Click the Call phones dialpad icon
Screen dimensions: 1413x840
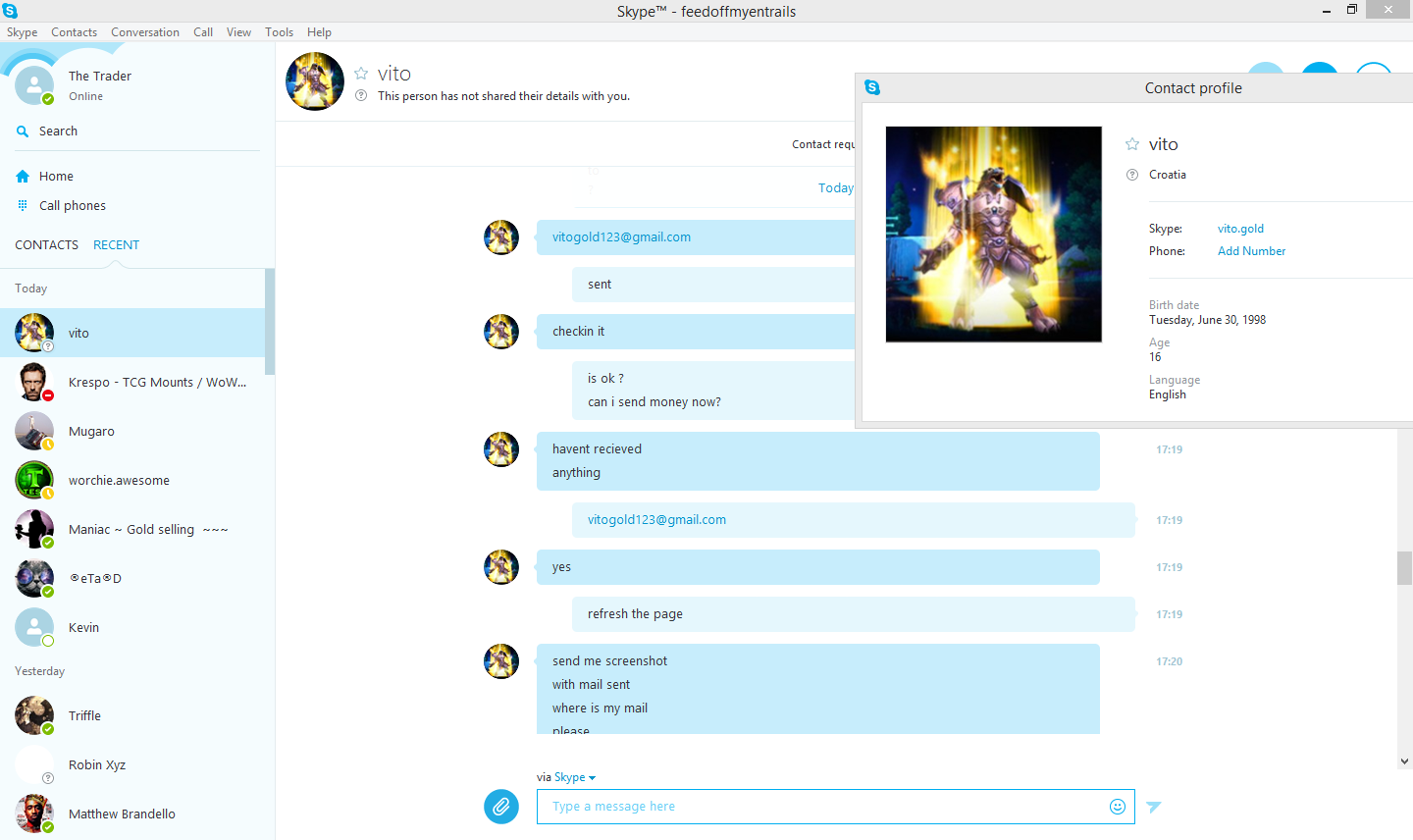pos(23,206)
